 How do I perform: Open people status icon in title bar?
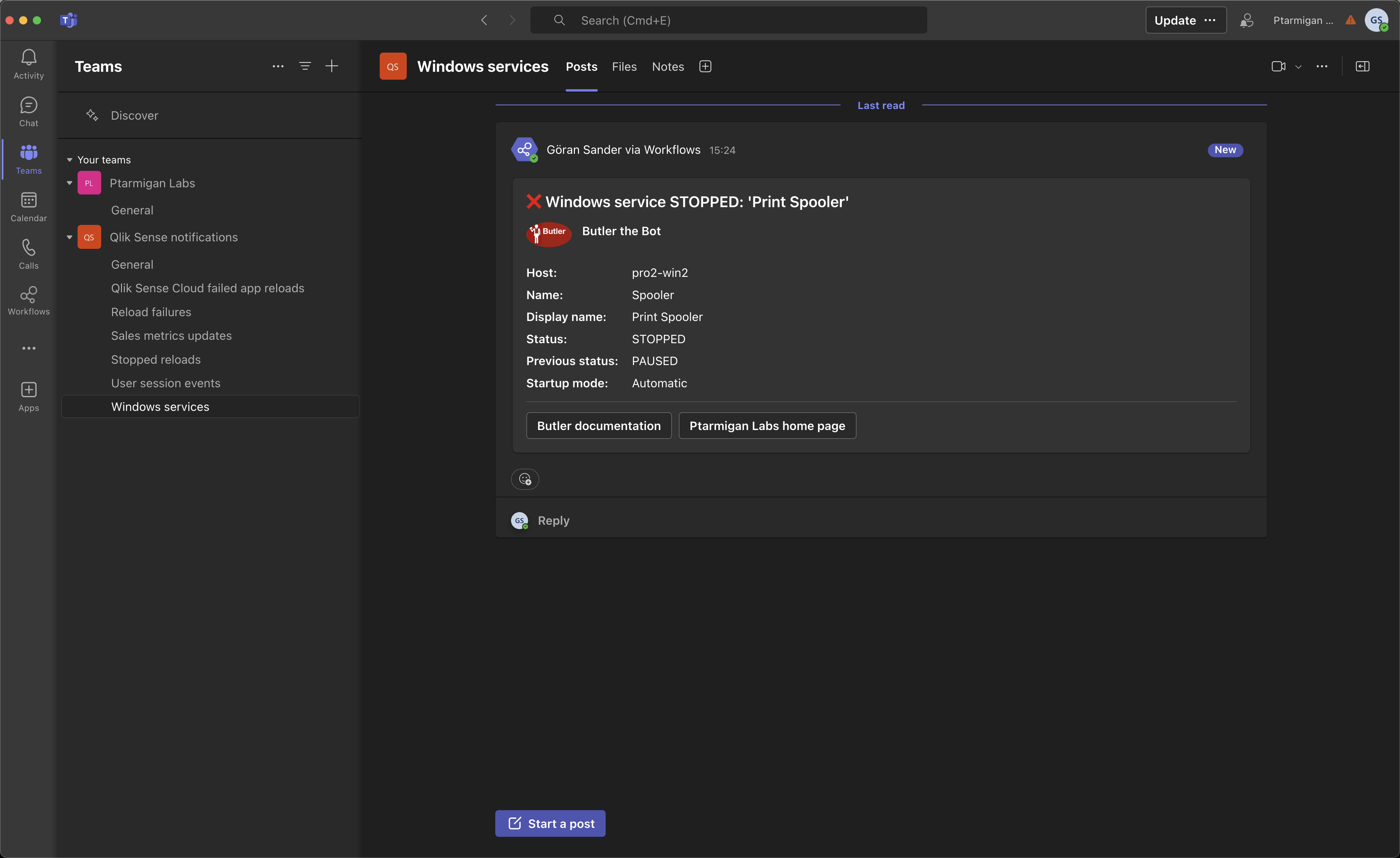pyautogui.click(x=1247, y=21)
